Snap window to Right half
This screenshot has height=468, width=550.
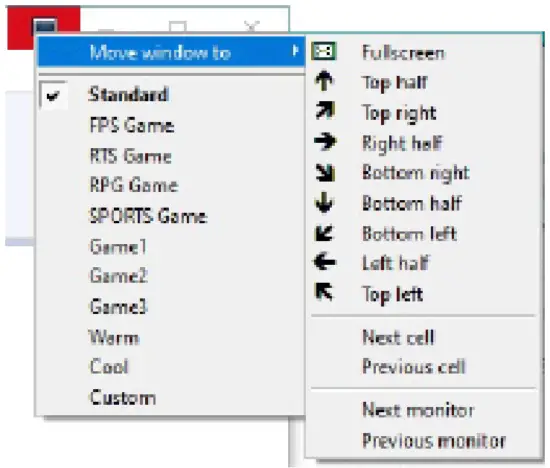click(402, 143)
